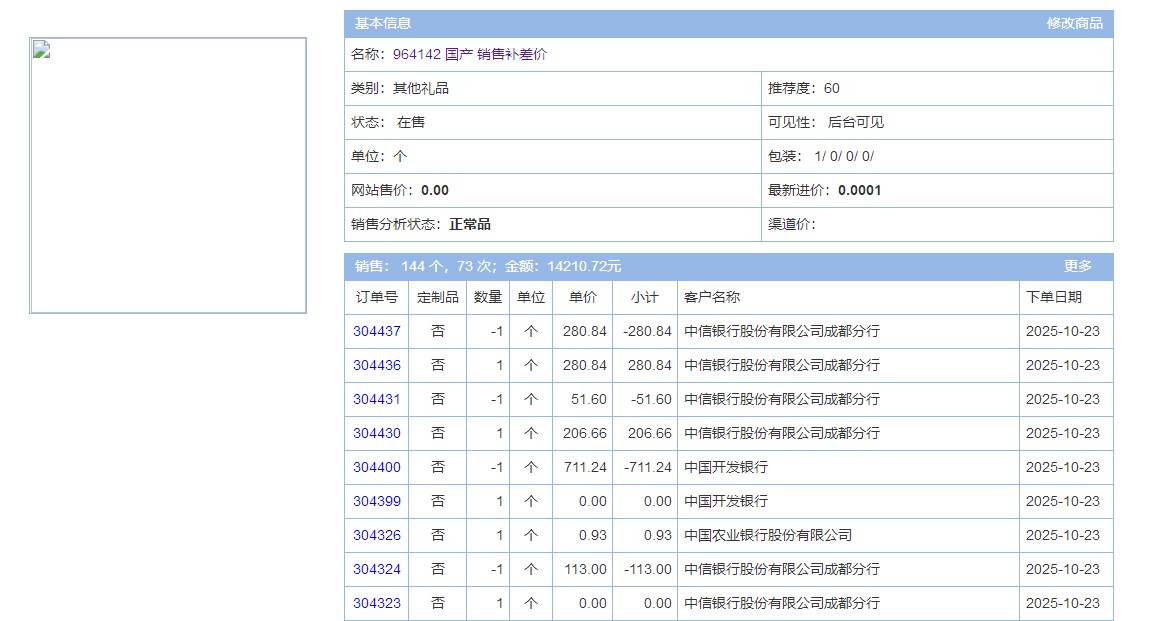Click the 客户名称 column header
Image resolution: width=1171 pixels, height=621 pixels.
point(712,297)
